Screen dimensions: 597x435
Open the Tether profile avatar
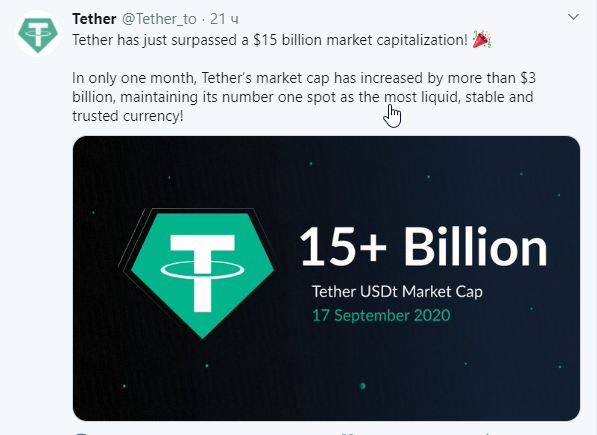coord(37,34)
